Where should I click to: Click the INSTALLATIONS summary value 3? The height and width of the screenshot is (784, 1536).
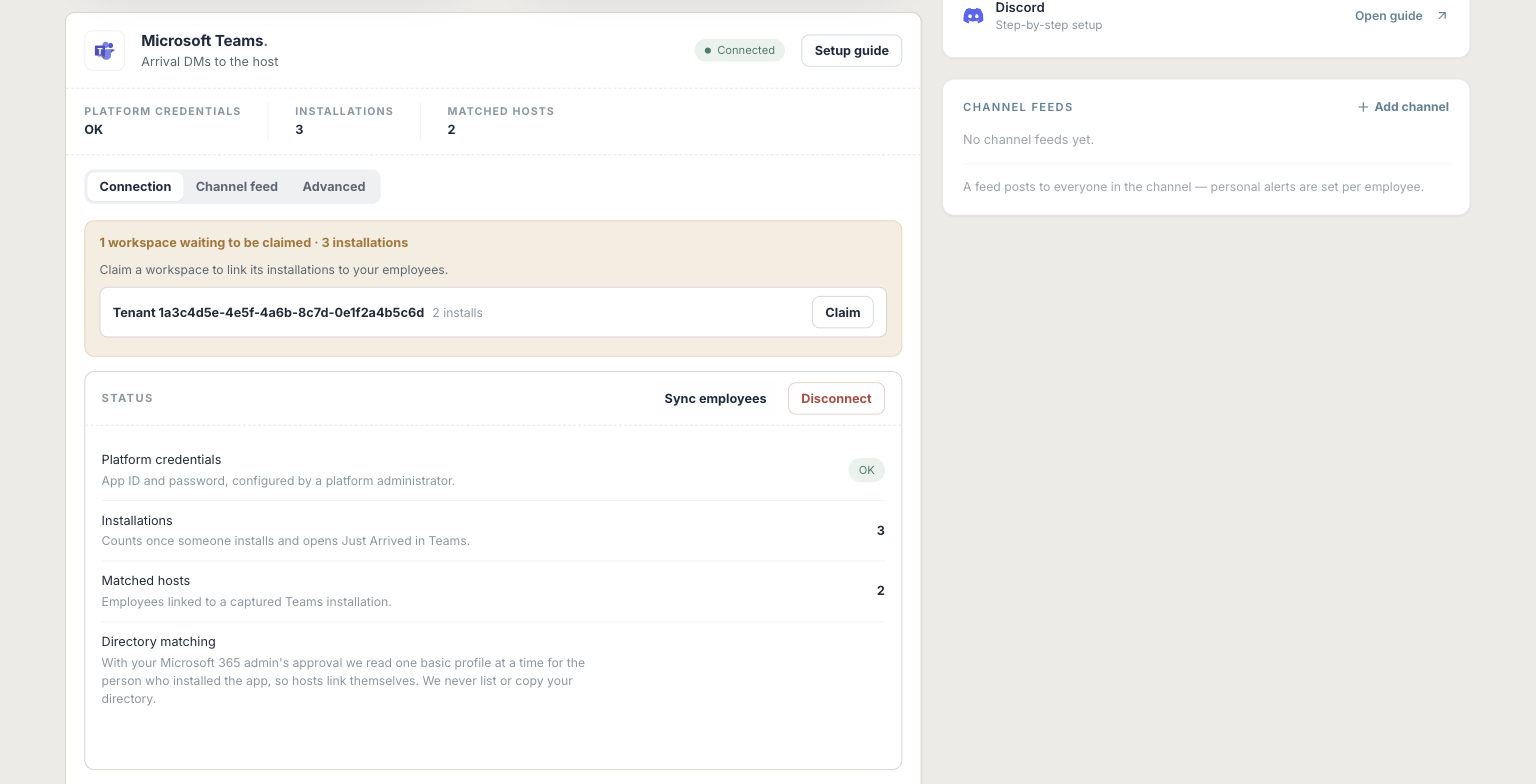pyautogui.click(x=299, y=130)
